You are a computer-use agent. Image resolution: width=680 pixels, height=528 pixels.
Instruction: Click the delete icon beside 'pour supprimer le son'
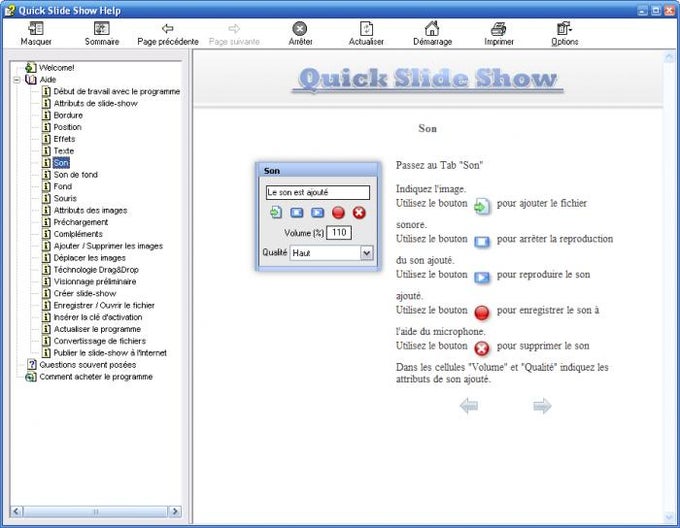point(482,348)
